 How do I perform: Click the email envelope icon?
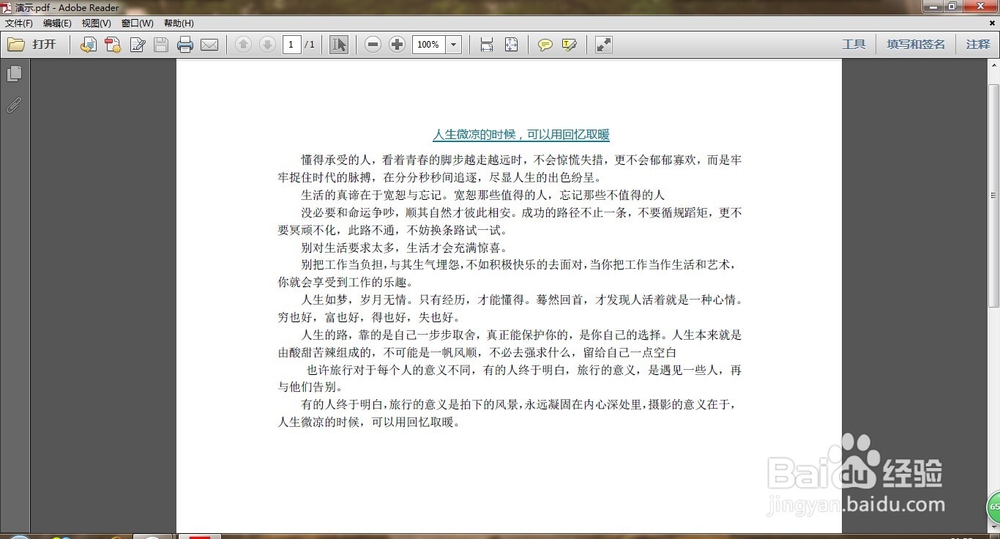(209, 45)
